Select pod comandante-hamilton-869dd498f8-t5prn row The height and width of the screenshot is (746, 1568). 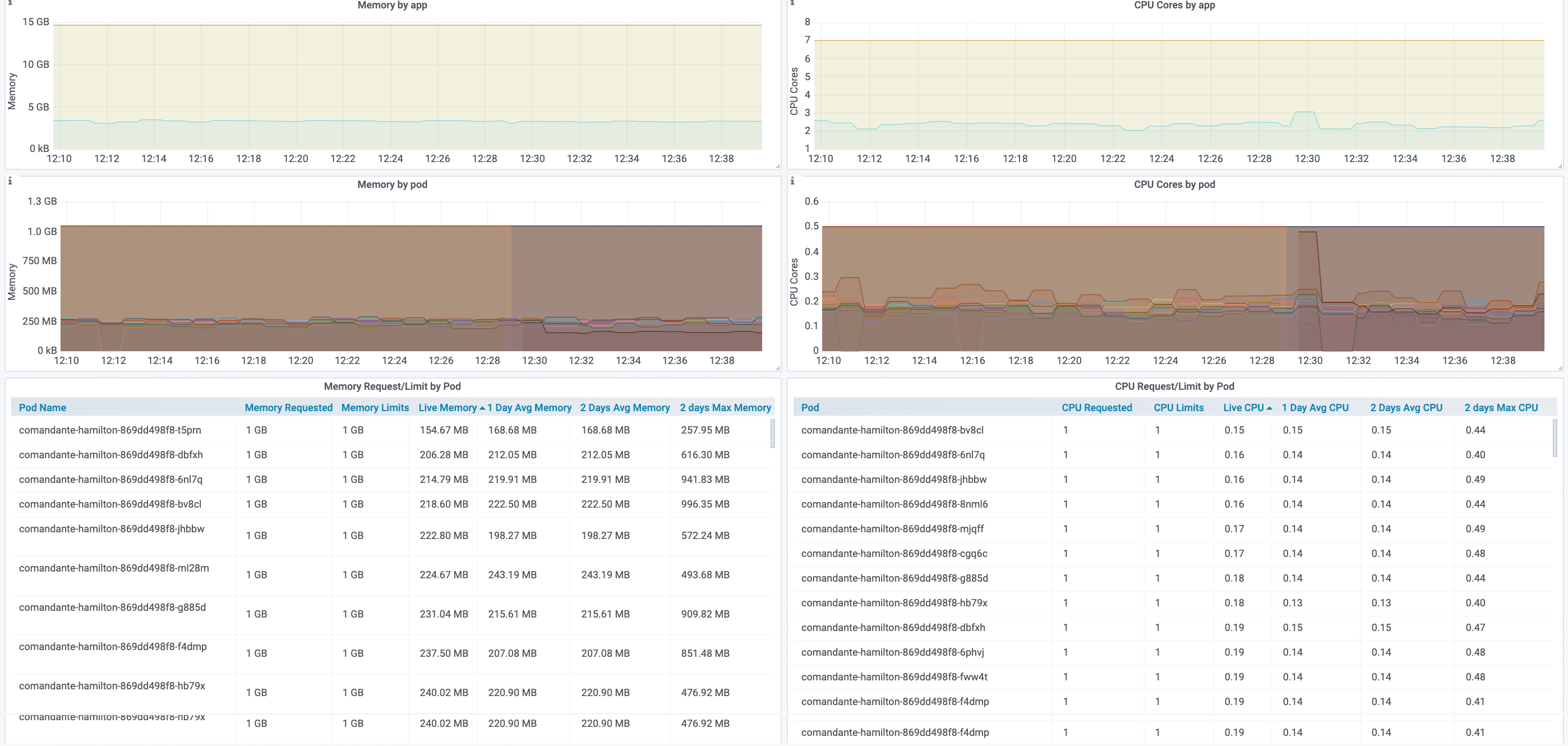(x=109, y=430)
